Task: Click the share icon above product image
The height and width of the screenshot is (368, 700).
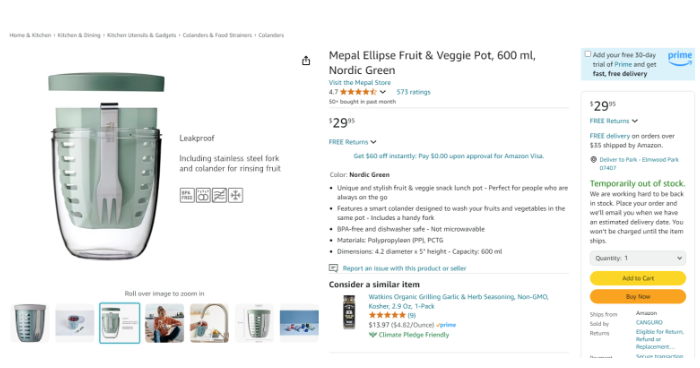Action: pyautogui.click(x=306, y=60)
